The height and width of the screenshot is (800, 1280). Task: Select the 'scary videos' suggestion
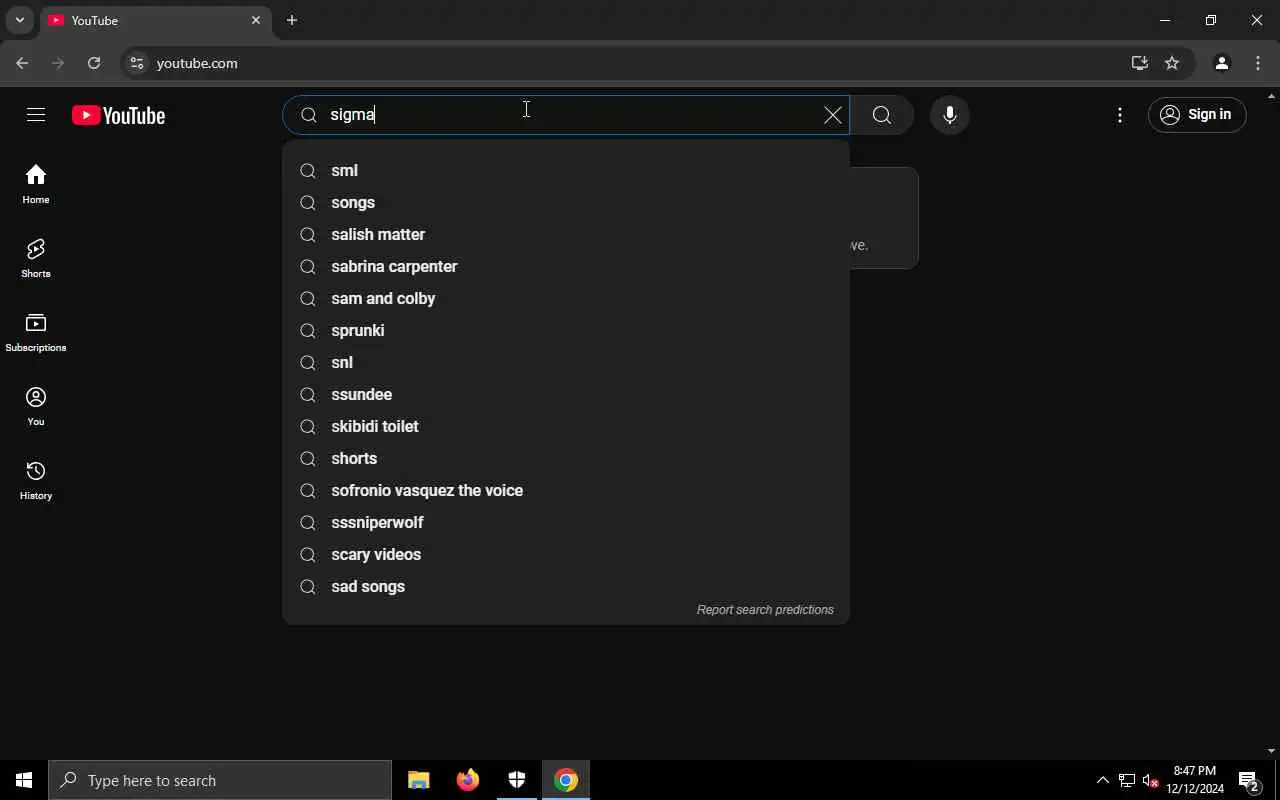coord(566,554)
